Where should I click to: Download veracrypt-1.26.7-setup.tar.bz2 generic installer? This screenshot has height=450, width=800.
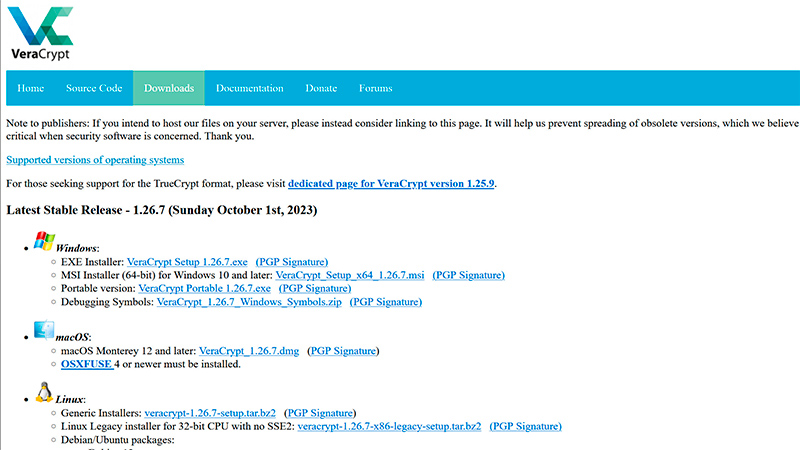[209, 412]
